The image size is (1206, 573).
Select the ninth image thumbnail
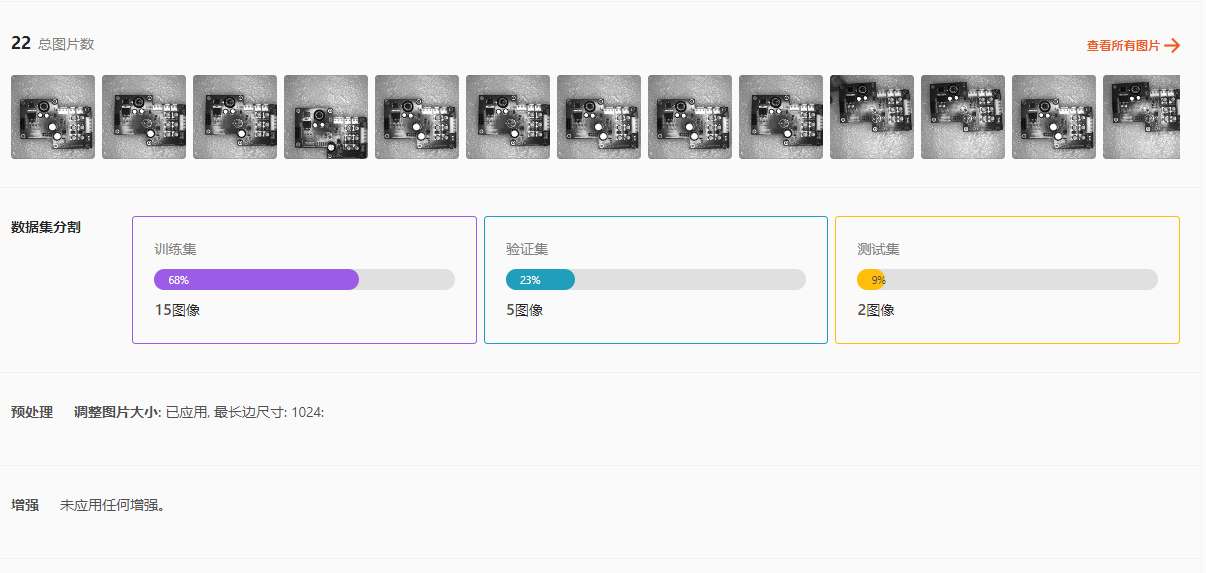coord(781,117)
